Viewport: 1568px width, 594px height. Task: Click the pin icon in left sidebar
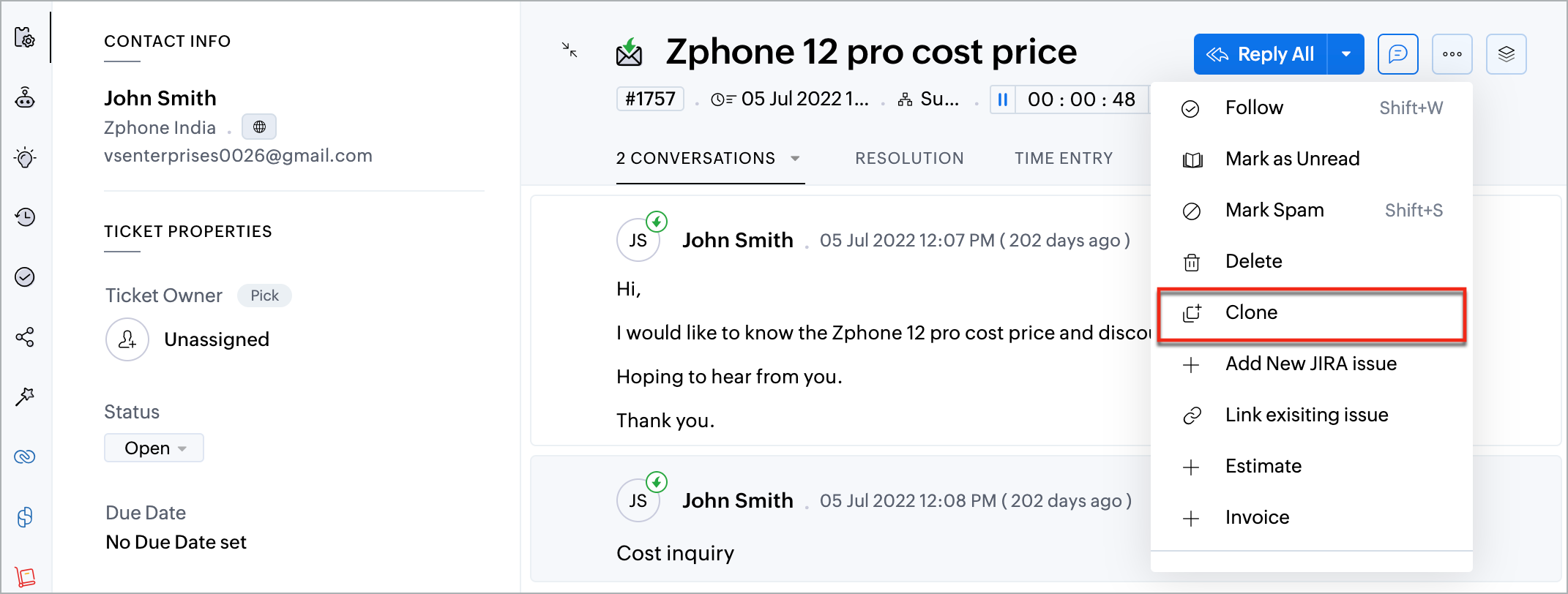pos(25,396)
